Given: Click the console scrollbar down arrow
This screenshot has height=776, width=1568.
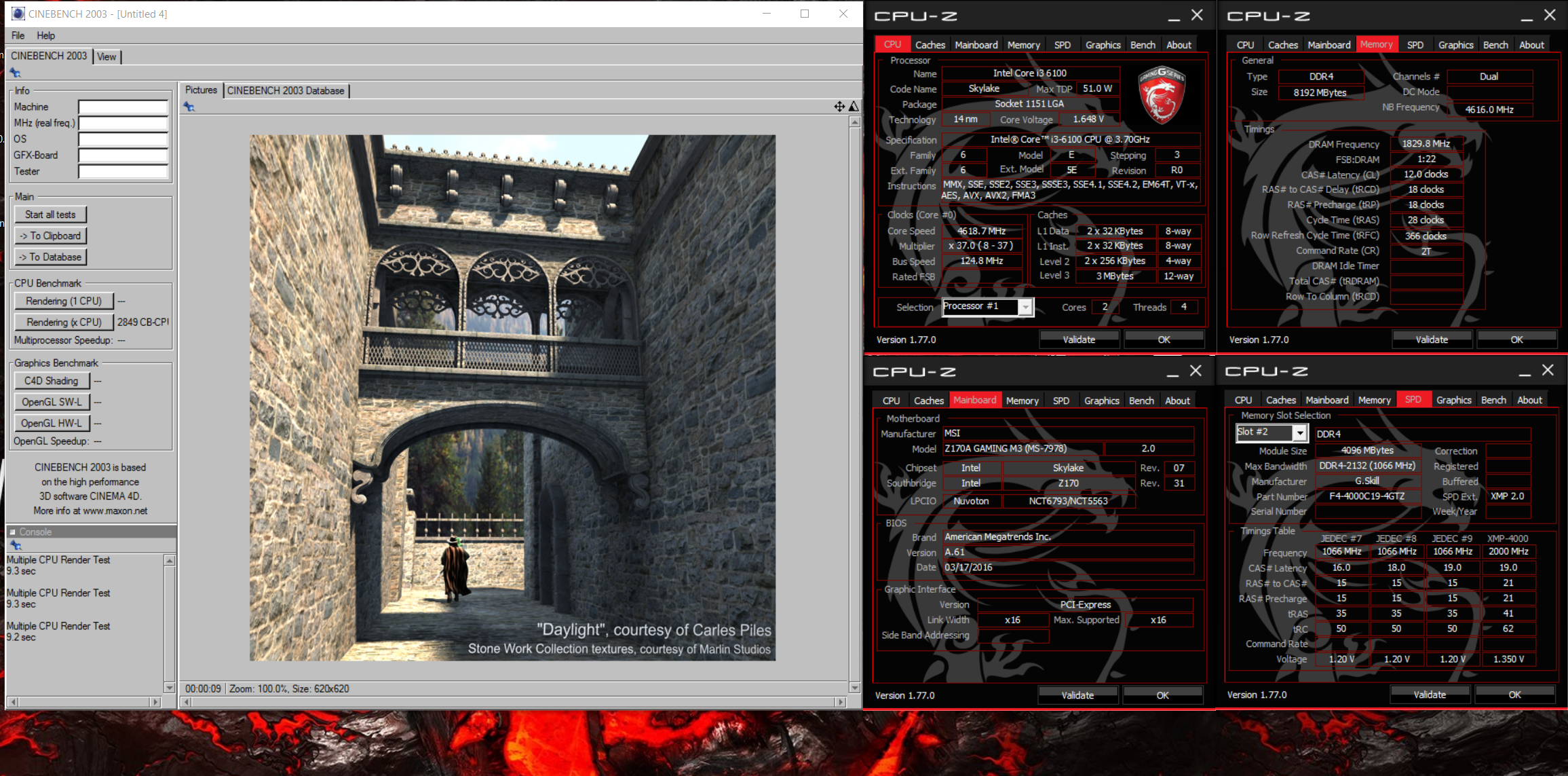Looking at the screenshot, I should (170, 687).
